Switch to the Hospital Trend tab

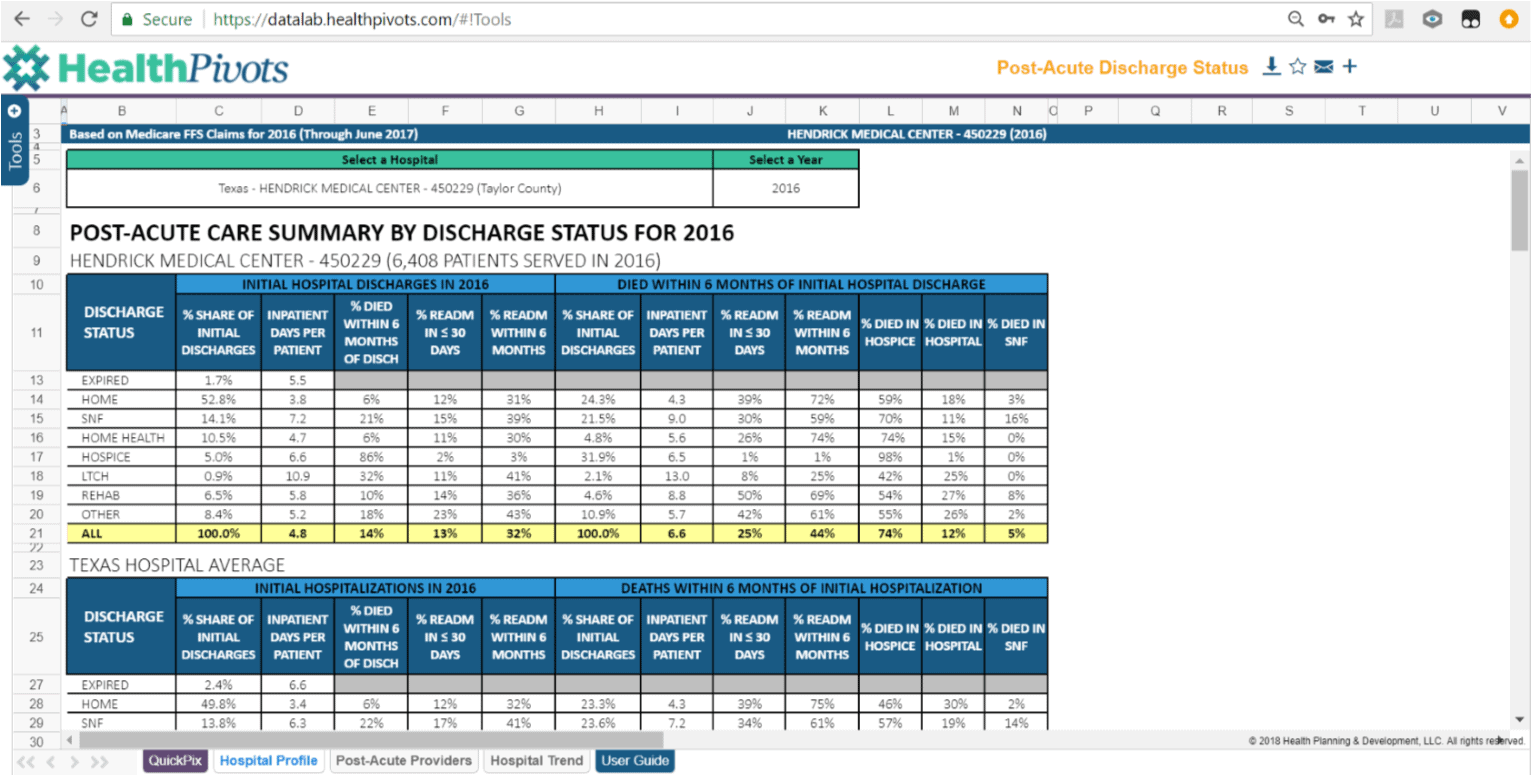tap(536, 760)
